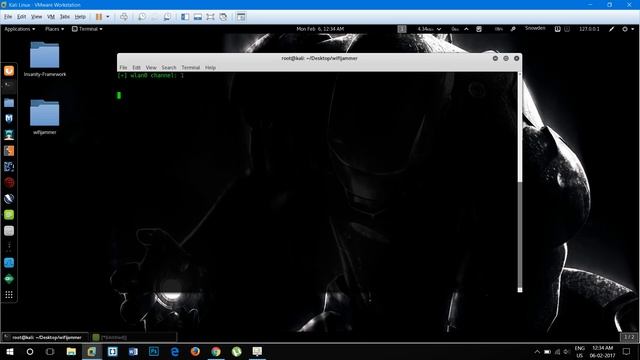Screen dimensions: 640x360
Task: Click the workspace indicator in top bar
Action: (x=402, y=29)
